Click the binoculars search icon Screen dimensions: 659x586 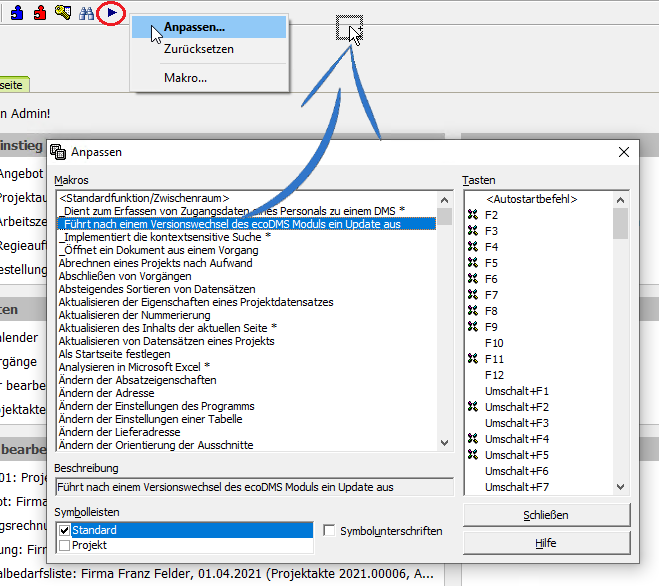pos(87,13)
